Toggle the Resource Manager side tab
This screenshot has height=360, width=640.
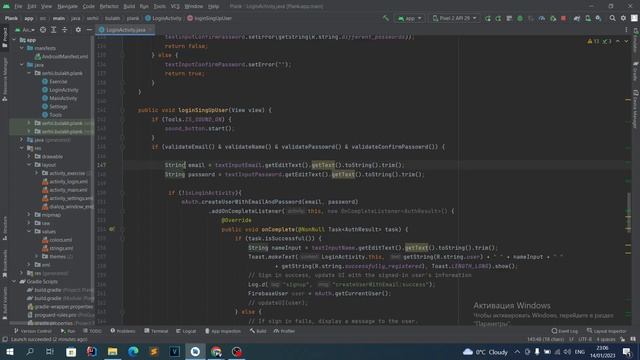[x=5, y=79]
